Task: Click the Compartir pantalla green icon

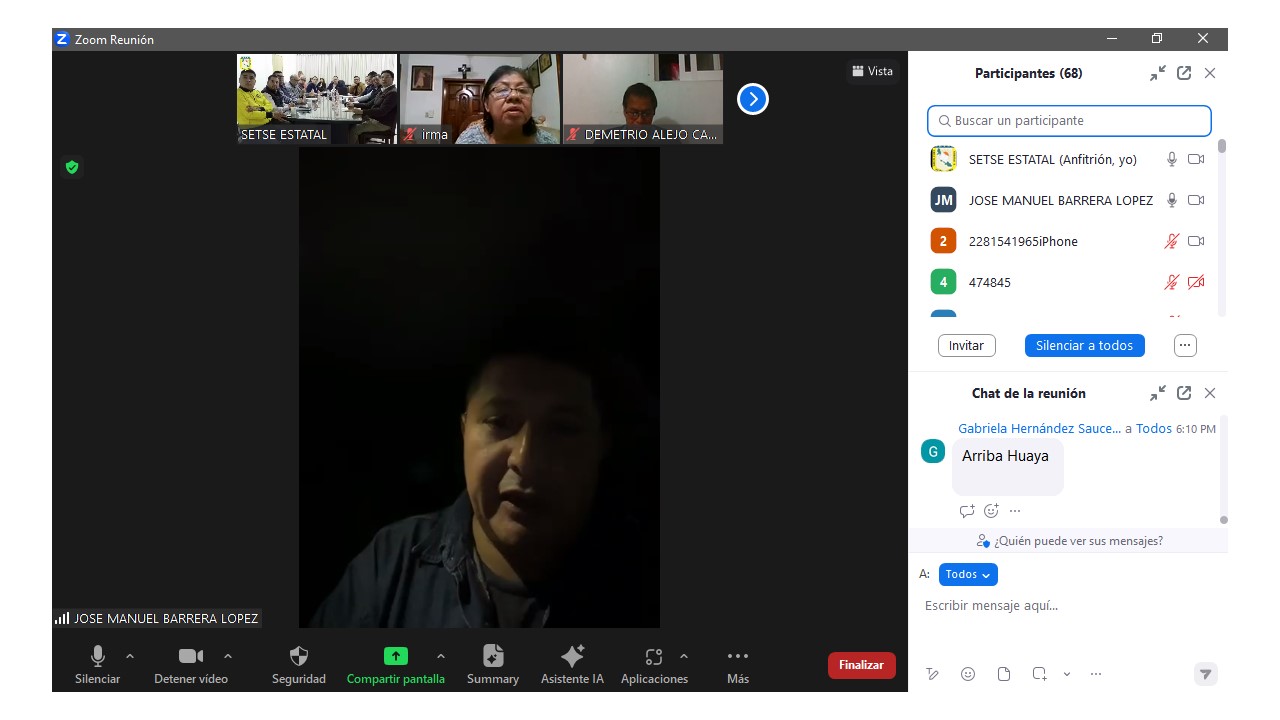Action: [396, 657]
